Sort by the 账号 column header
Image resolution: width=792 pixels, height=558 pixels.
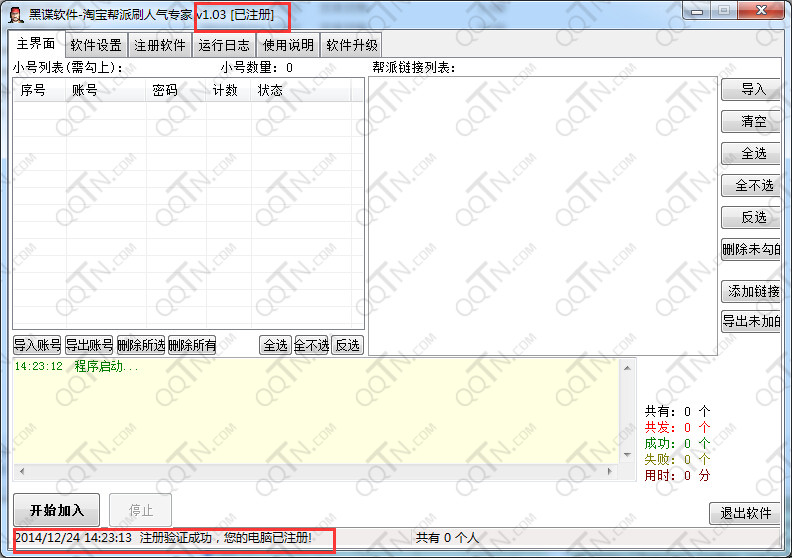point(85,90)
